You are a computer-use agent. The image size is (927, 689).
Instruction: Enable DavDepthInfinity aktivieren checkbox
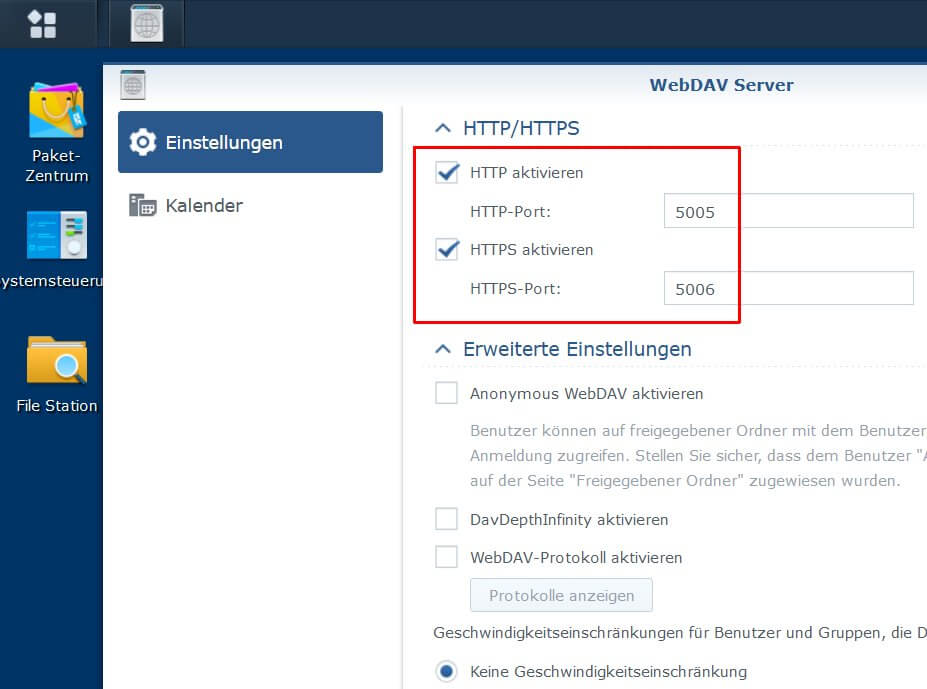click(x=446, y=519)
